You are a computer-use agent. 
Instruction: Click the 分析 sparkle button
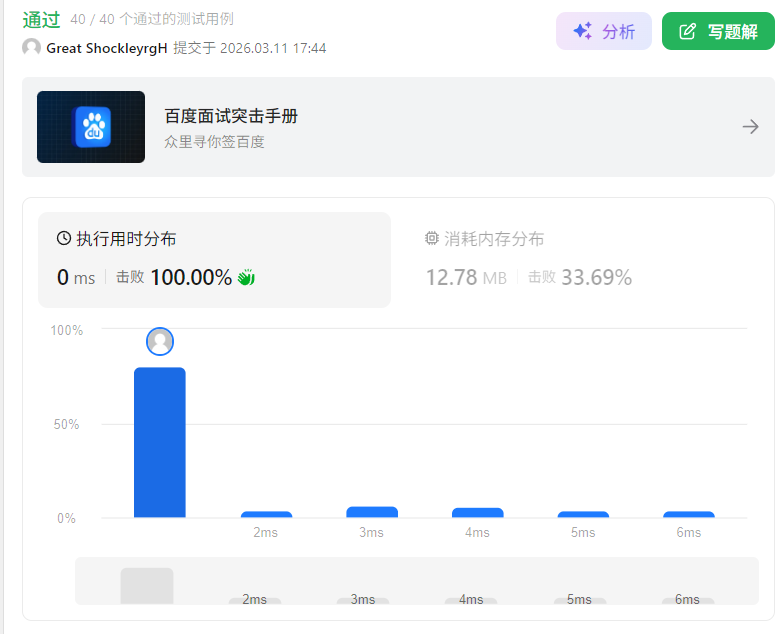[603, 31]
